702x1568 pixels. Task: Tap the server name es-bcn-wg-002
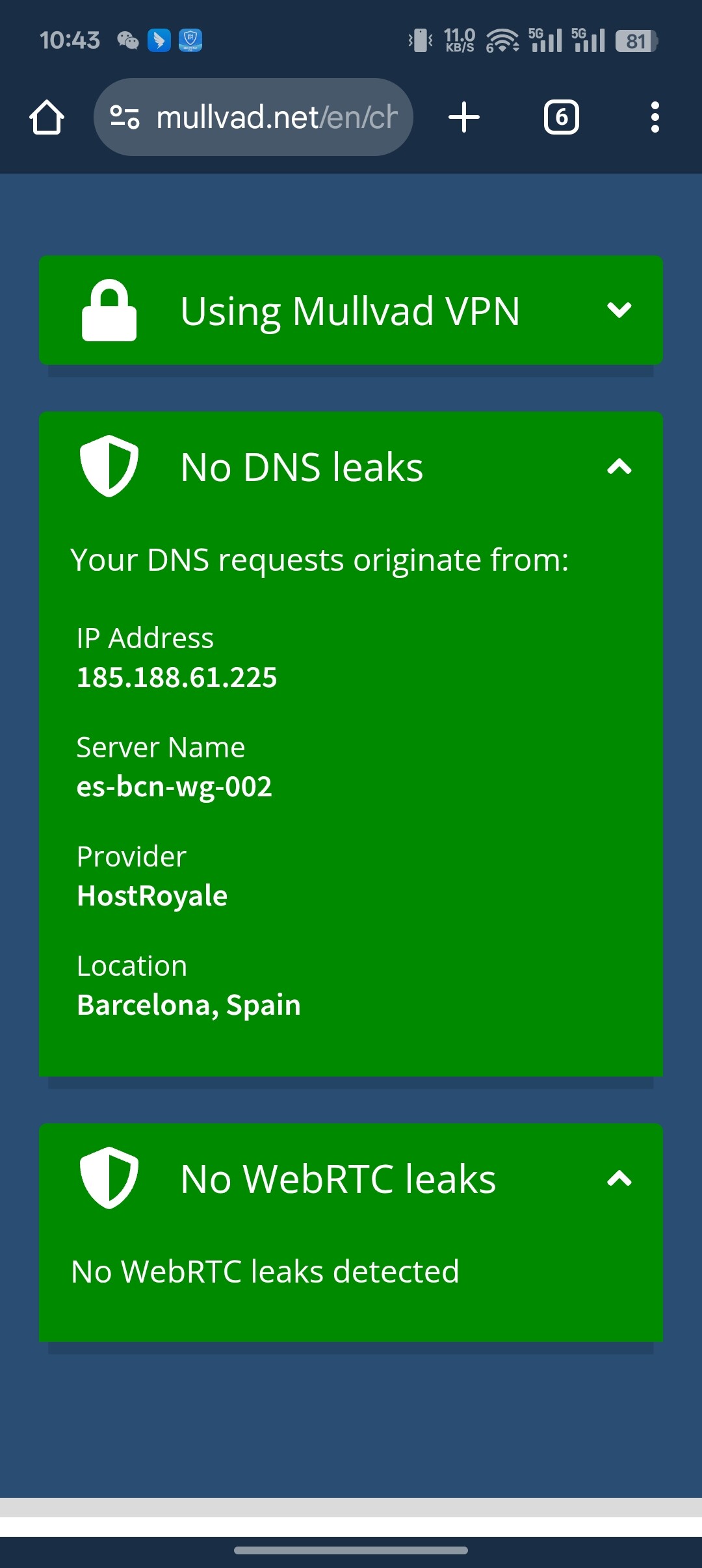174,787
